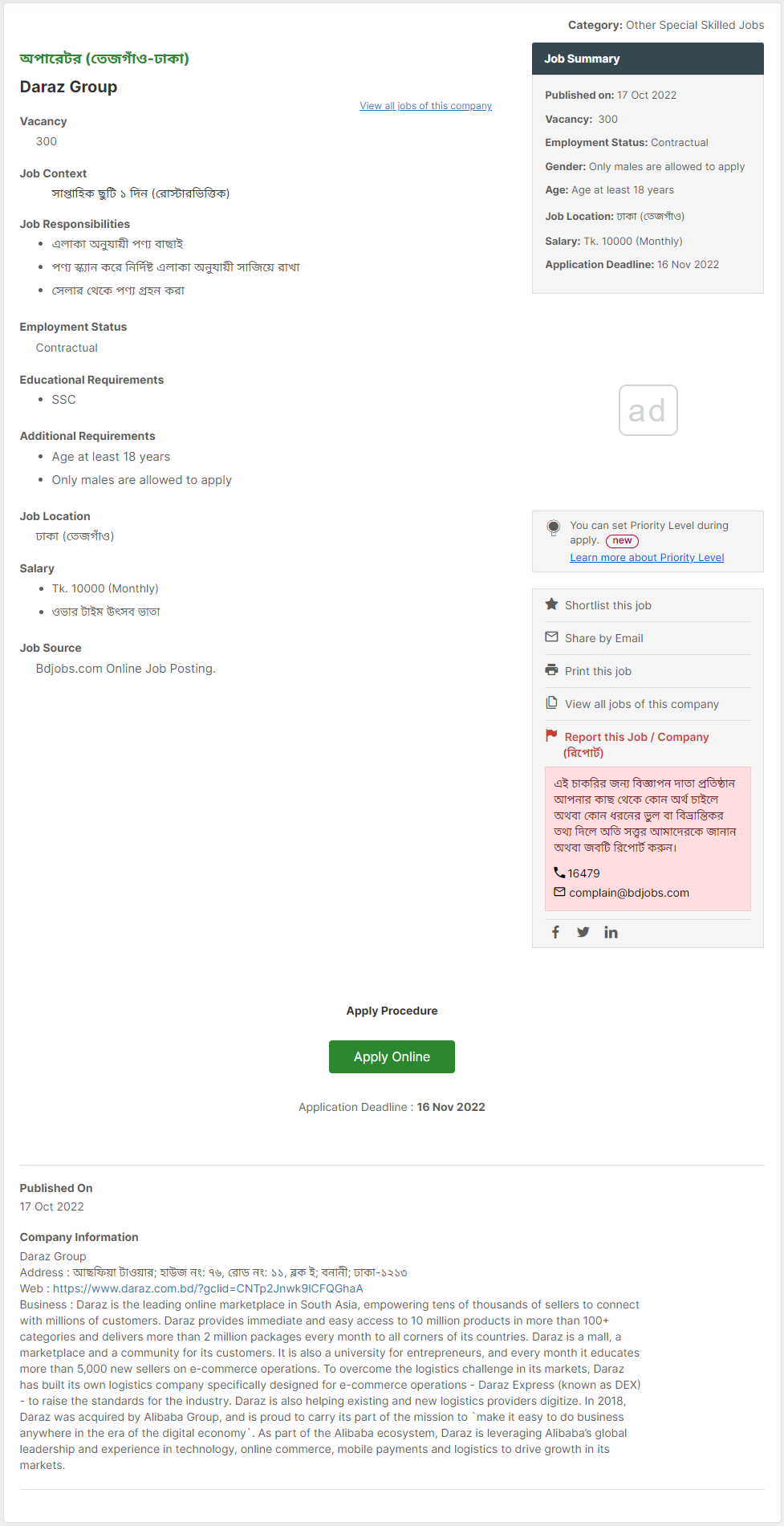This screenshot has height=1526, width=784.
Task: Click the red report flag icon
Action: tap(551, 735)
